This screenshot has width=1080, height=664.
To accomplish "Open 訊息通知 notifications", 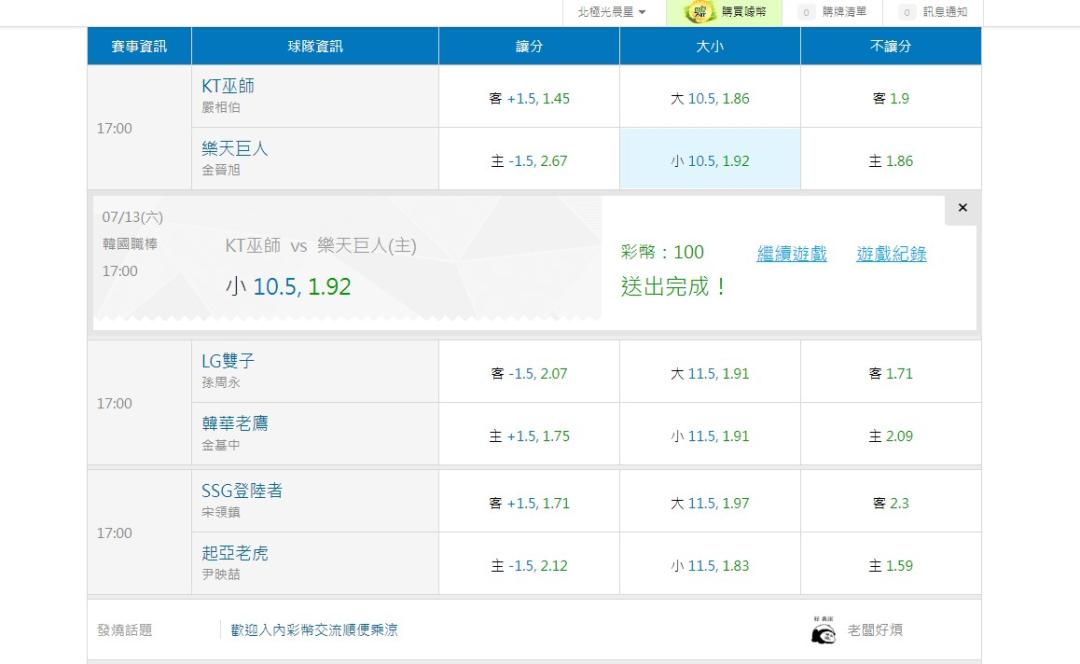I will 933,12.
